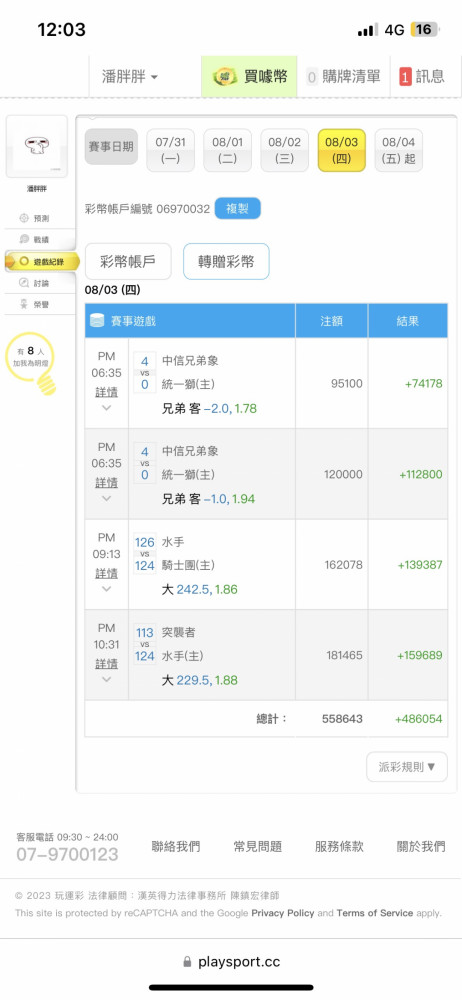This screenshot has width=462, height=1000.
Task: Copy account number with 複製 button
Action: point(237,209)
